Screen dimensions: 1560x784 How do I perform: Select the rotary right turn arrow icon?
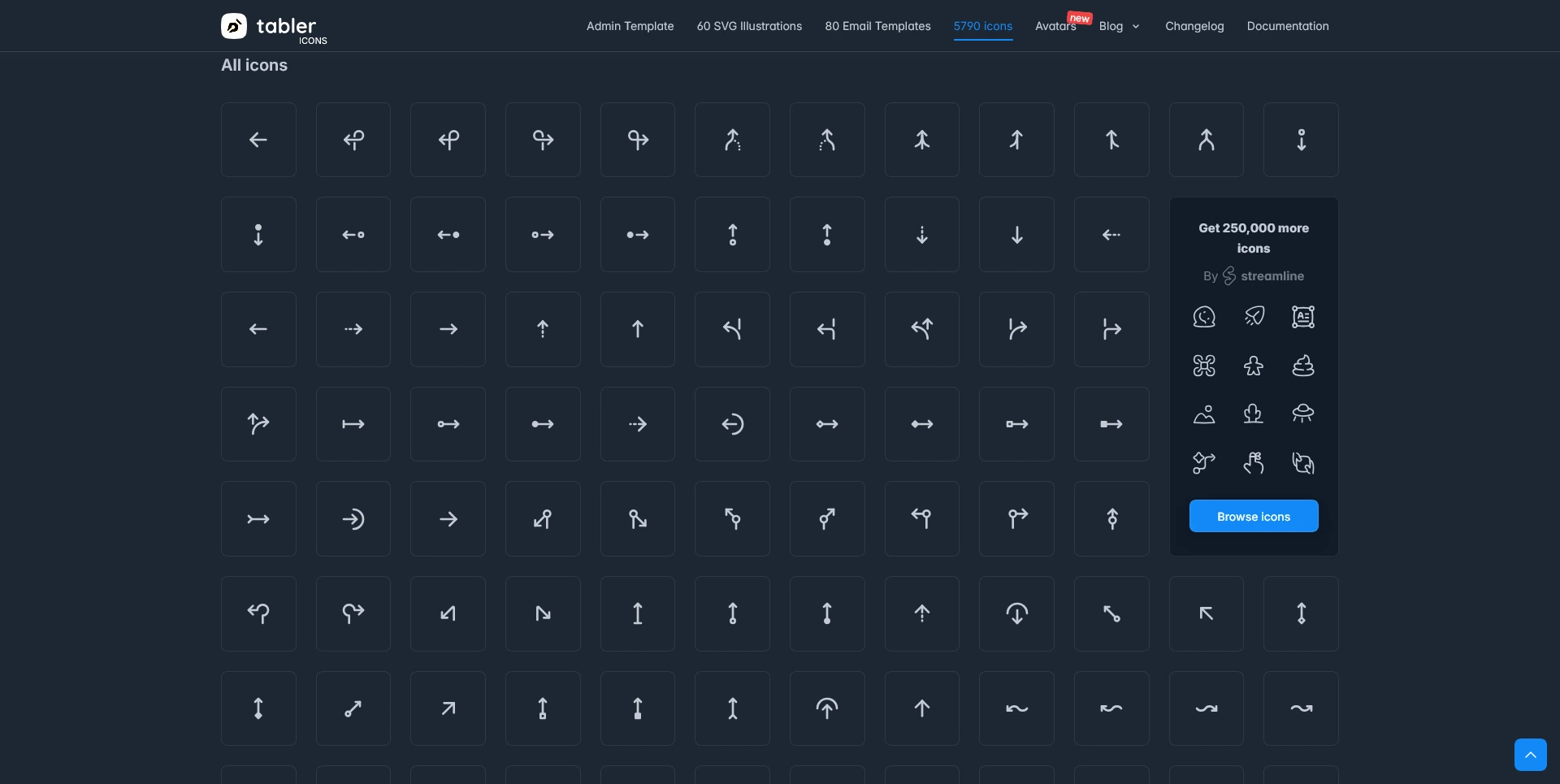[x=1017, y=518]
